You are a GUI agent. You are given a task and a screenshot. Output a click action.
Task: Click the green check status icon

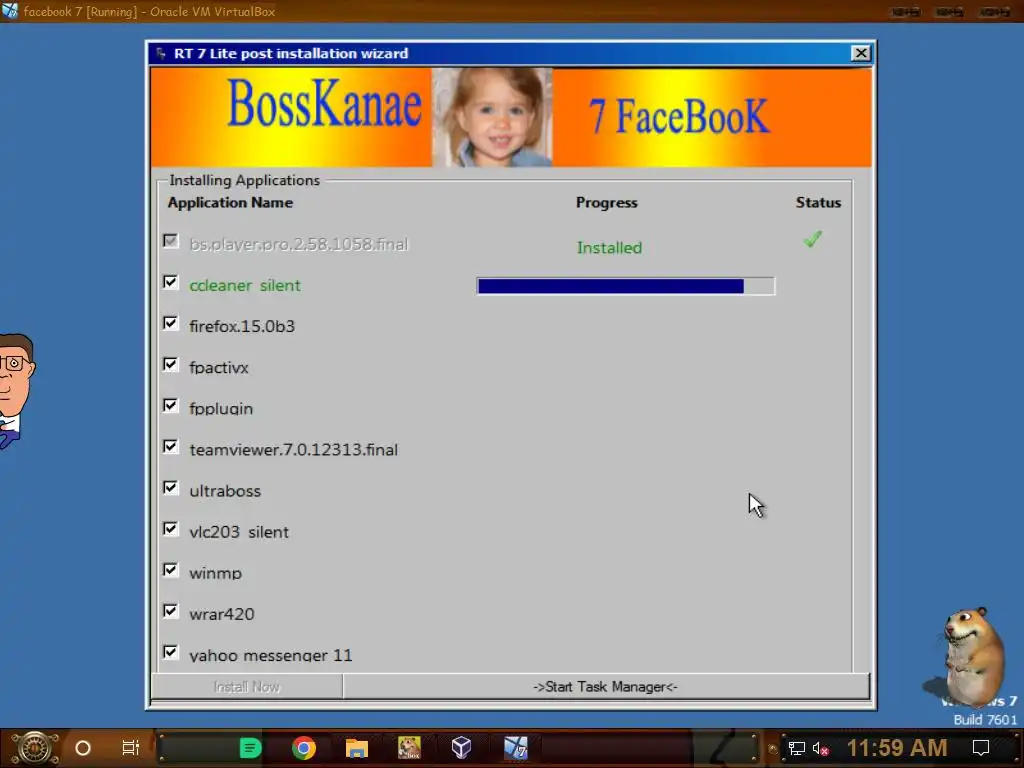[813, 240]
